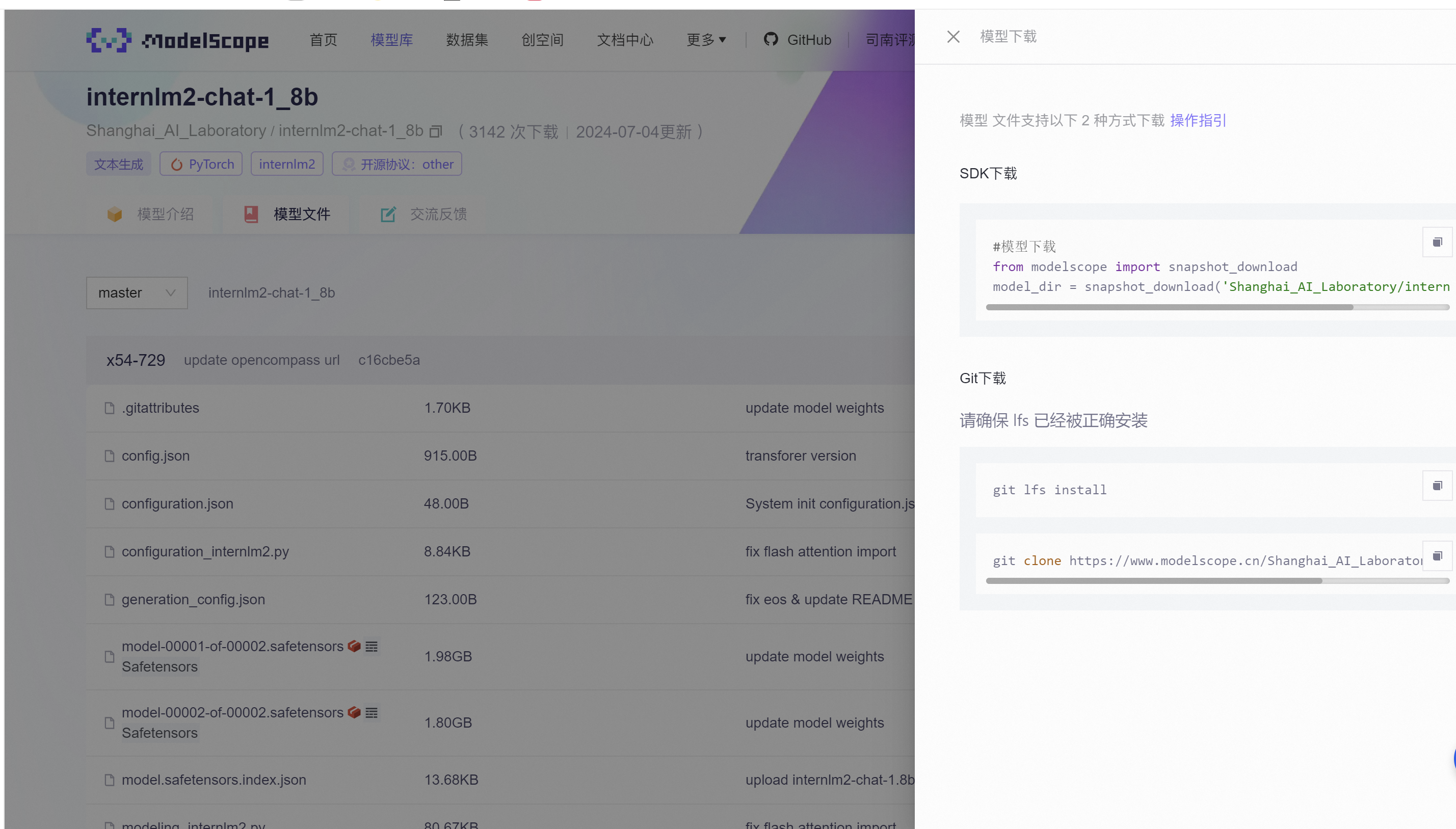
Task: Expand the master branch dropdown
Action: 137,292
